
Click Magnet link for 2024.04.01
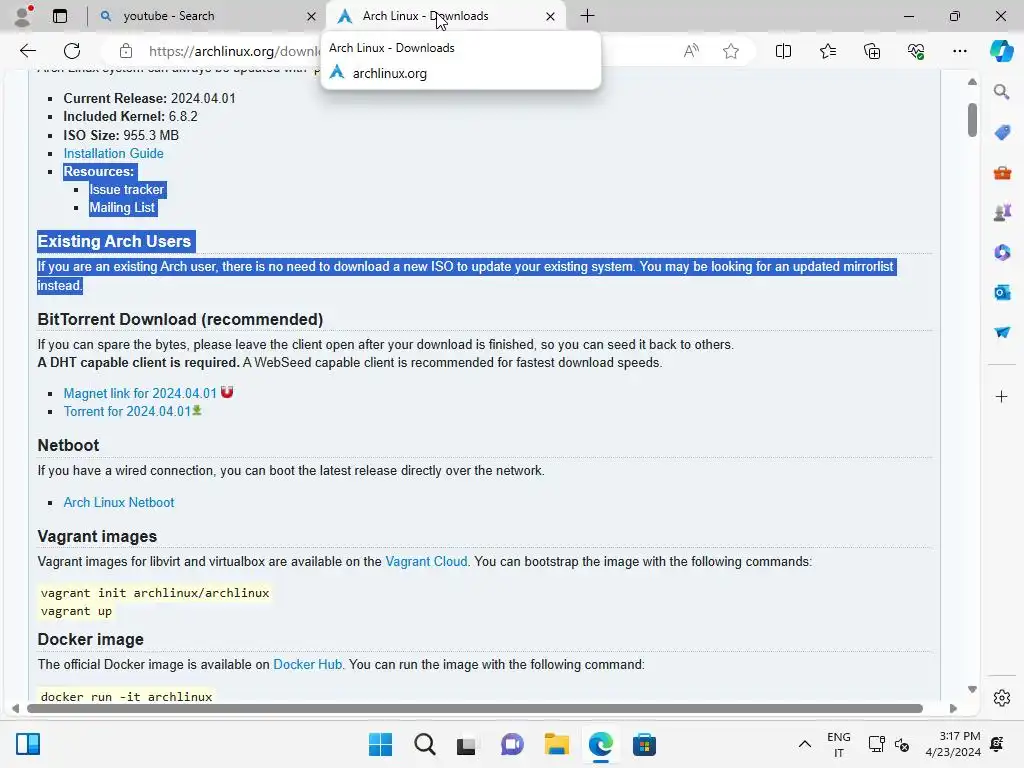[140, 393]
